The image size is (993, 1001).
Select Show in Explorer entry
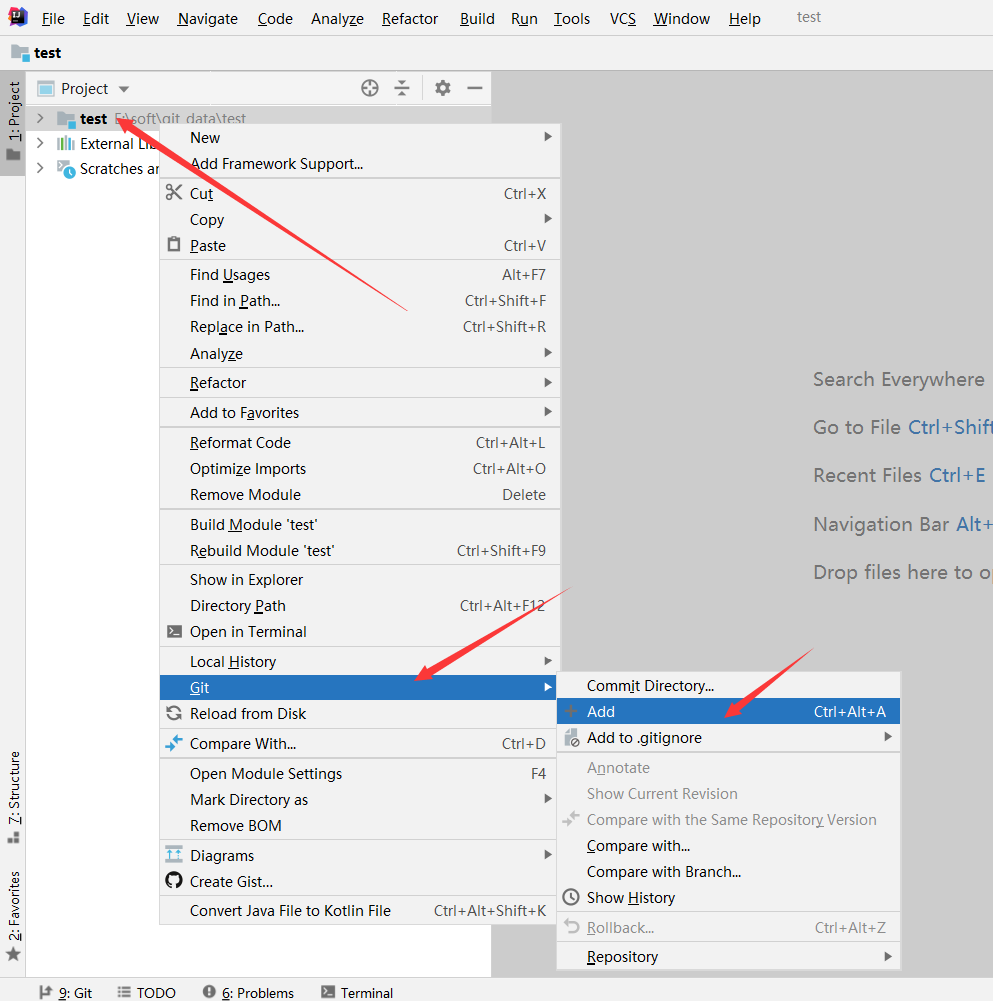tap(360, 580)
